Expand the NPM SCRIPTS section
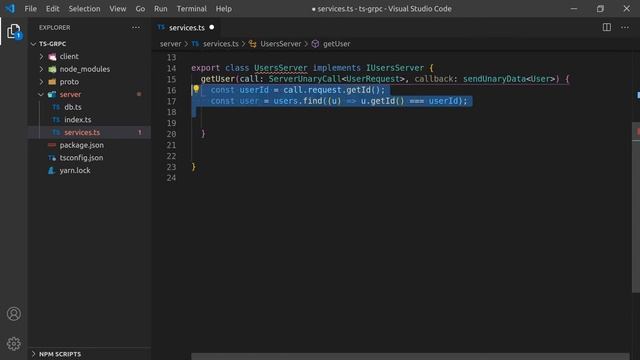640x360 pixels. pyautogui.click(x=33, y=354)
